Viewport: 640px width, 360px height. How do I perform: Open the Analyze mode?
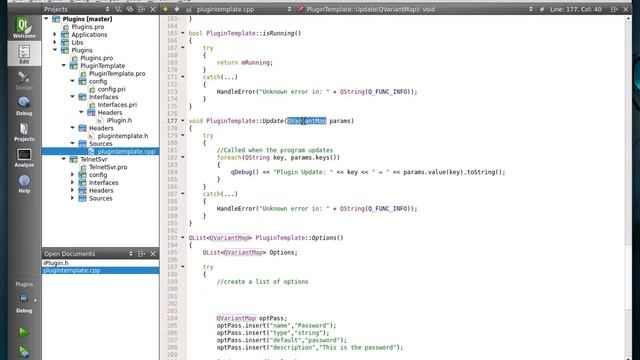pos(24,158)
